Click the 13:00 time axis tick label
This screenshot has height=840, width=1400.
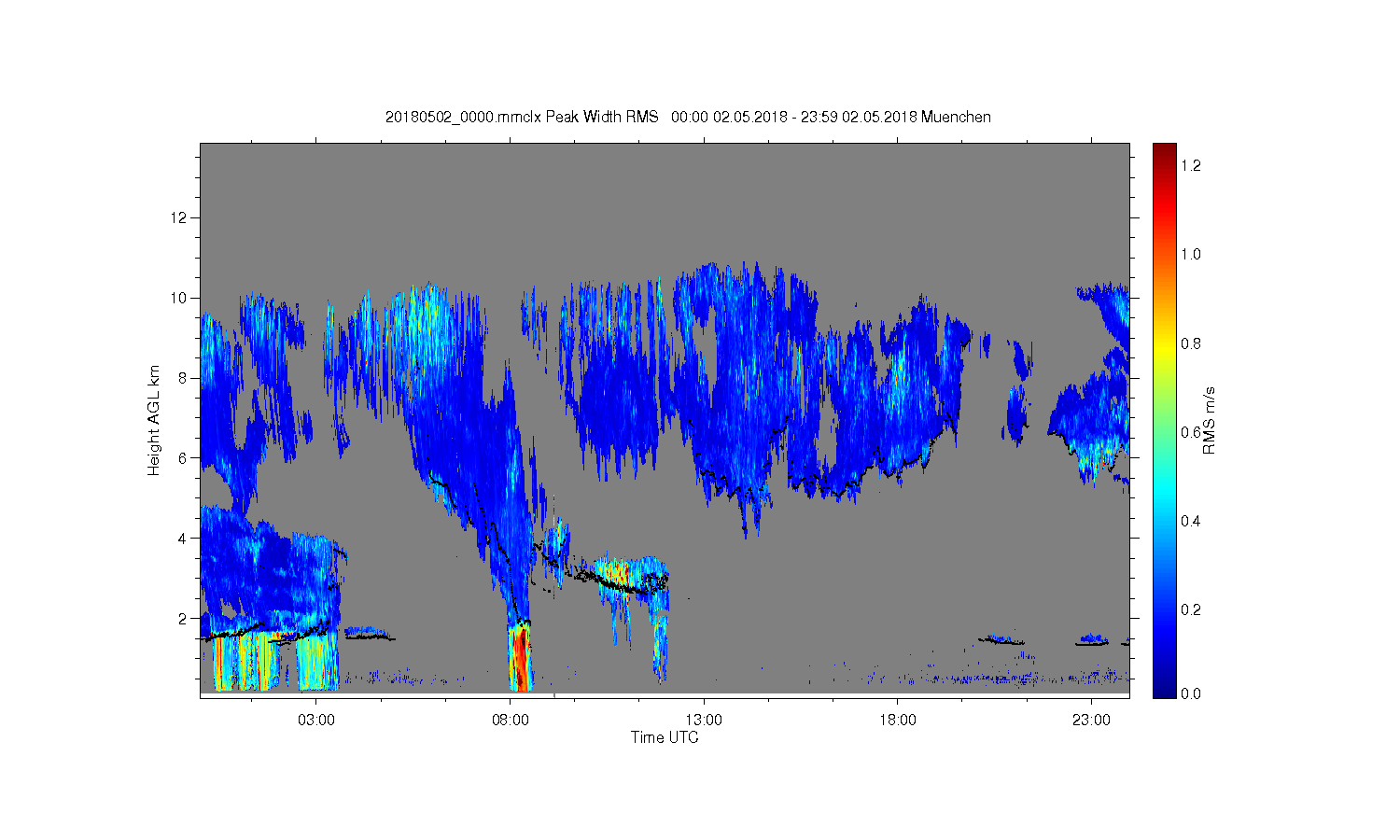tap(704, 721)
